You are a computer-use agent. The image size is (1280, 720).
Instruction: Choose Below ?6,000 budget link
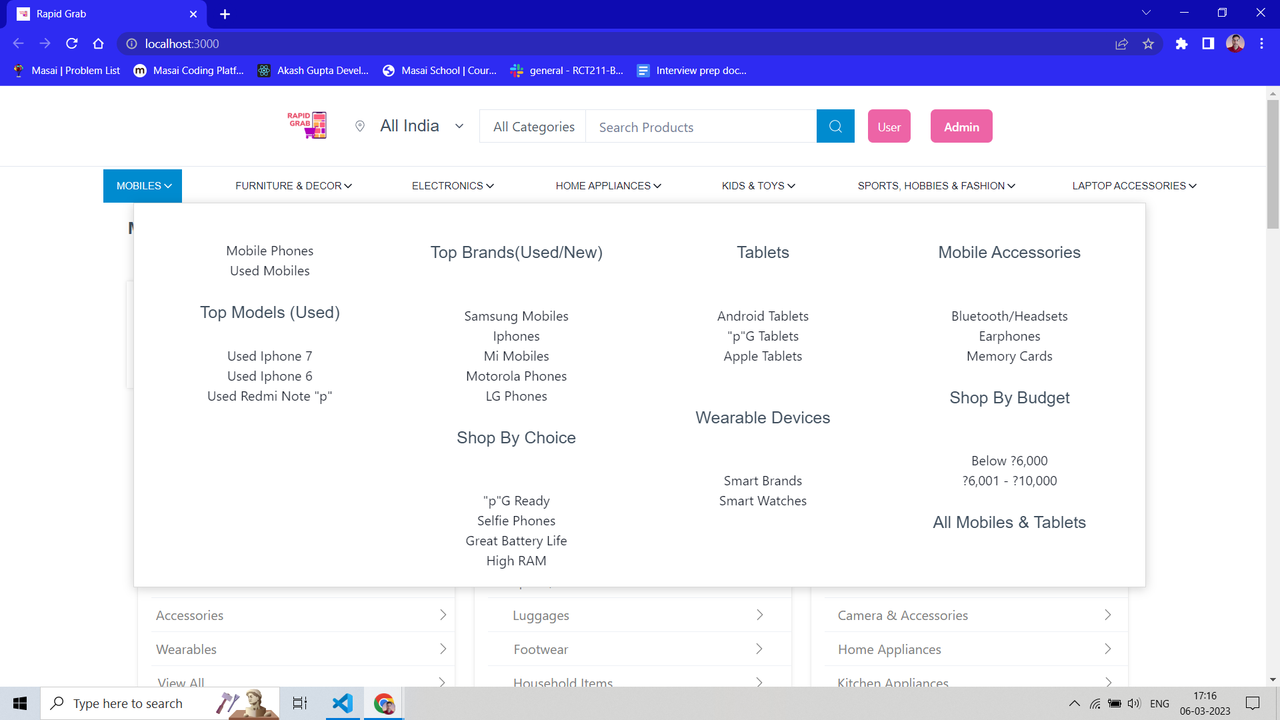[1009, 461]
